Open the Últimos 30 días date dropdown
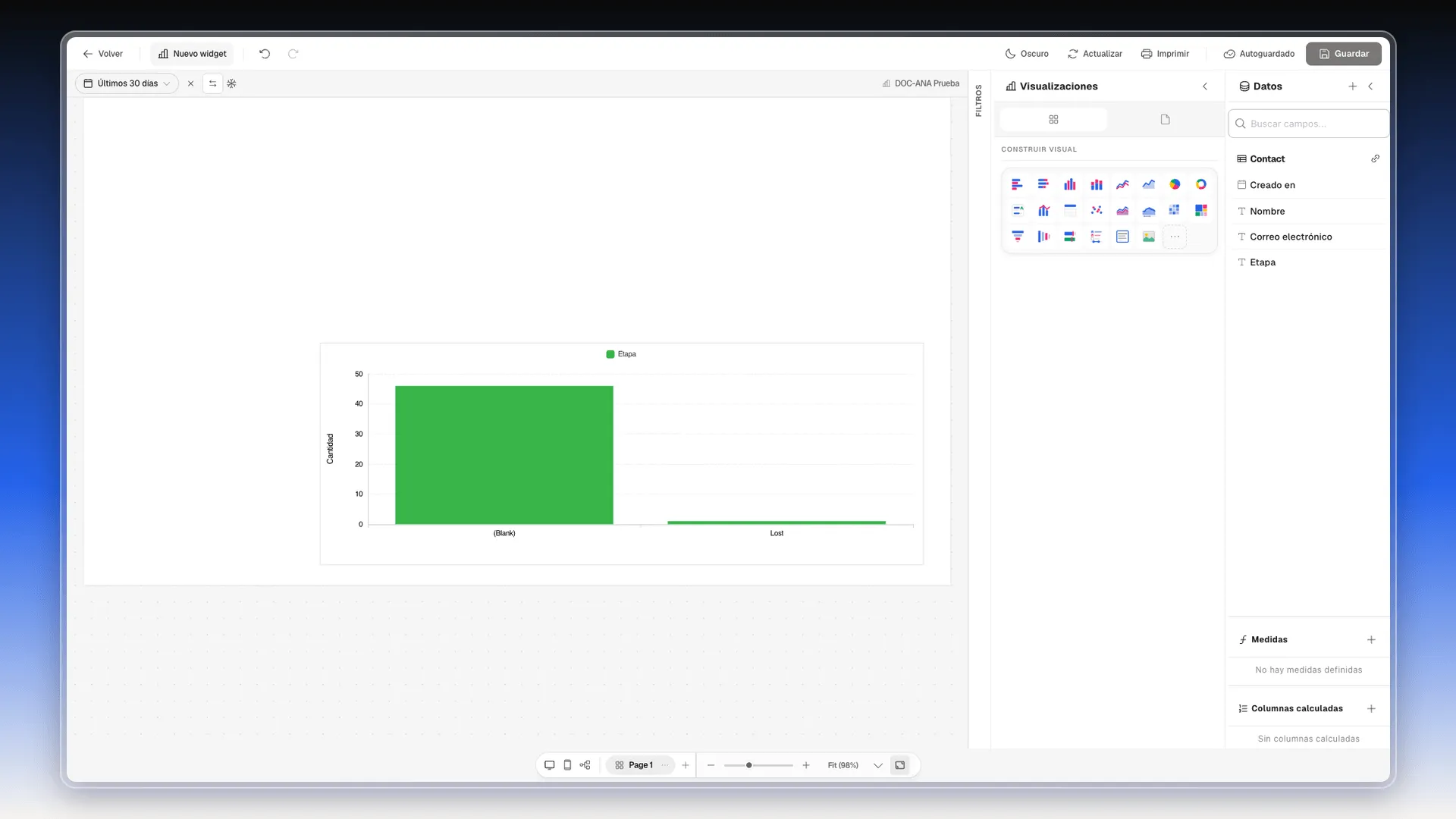This screenshot has height=819, width=1456. [x=127, y=83]
